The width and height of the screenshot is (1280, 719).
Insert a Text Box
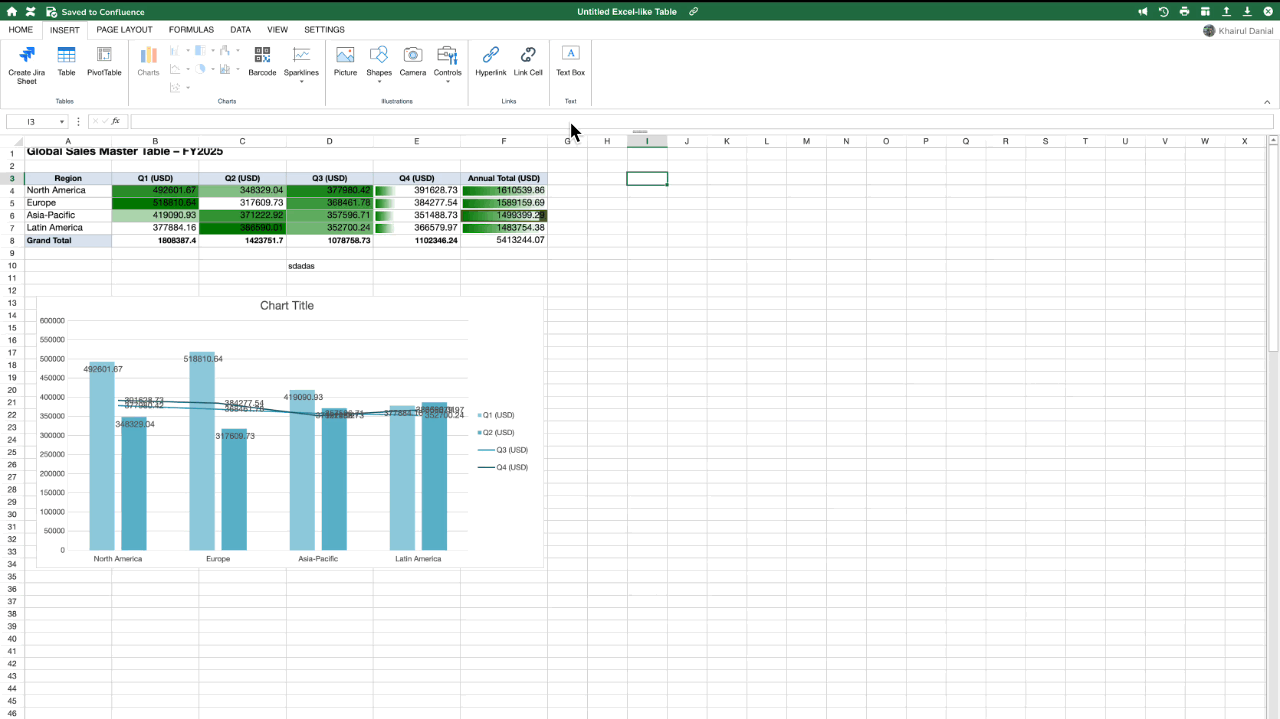pos(570,56)
